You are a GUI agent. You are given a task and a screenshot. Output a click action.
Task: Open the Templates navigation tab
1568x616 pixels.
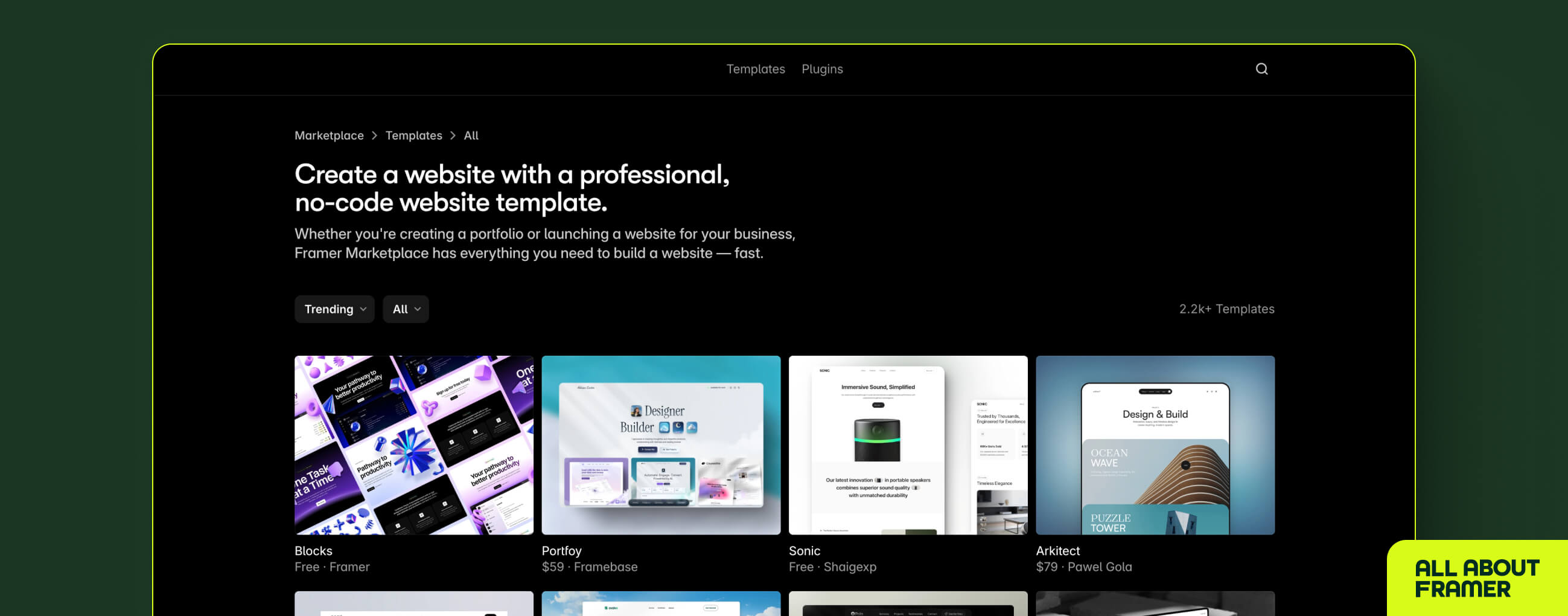(x=756, y=69)
